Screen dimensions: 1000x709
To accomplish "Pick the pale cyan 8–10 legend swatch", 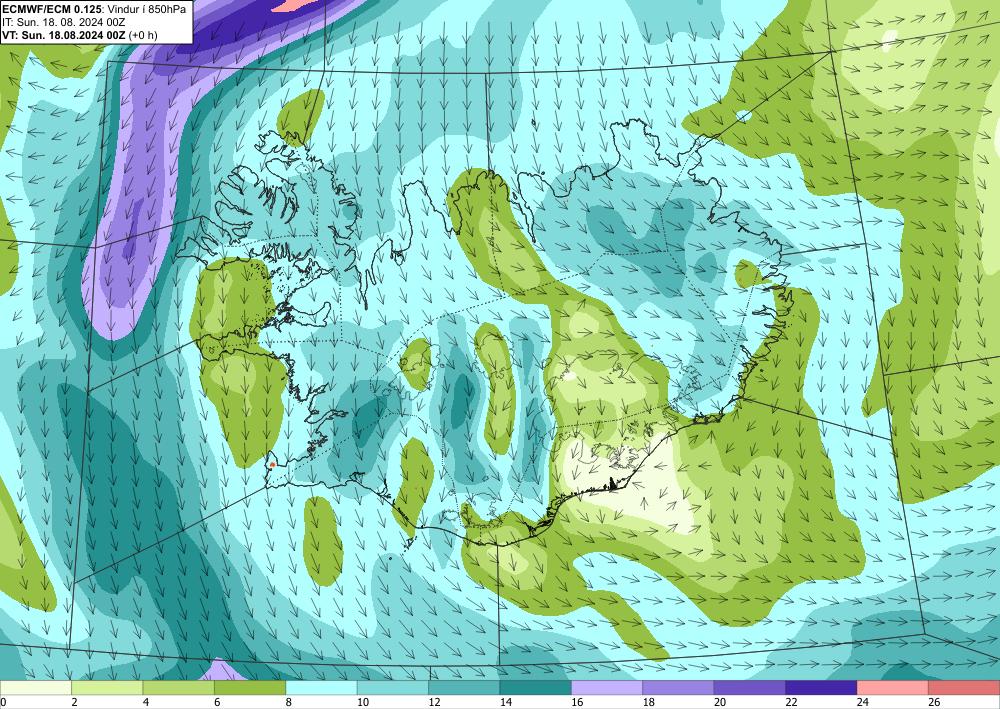I will pyautogui.click(x=321, y=688).
